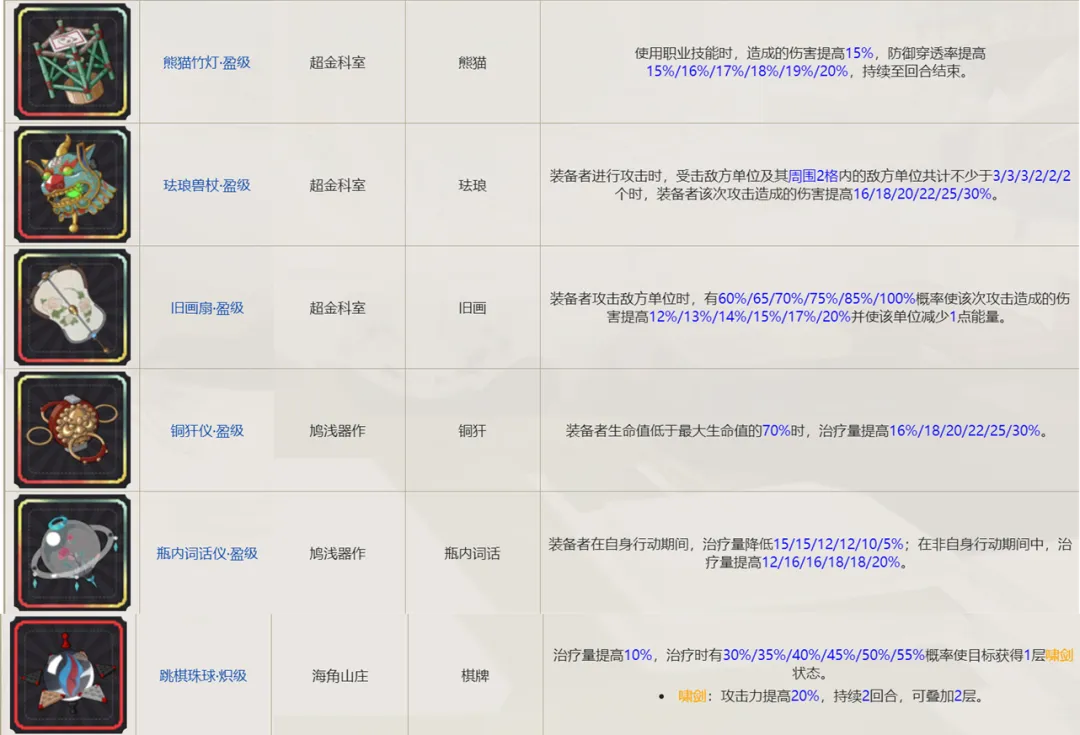The height and width of the screenshot is (735, 1080).
Task: Select the 瓶内词话 category cell
Action: pyautogui.click(x=472, y=553)
